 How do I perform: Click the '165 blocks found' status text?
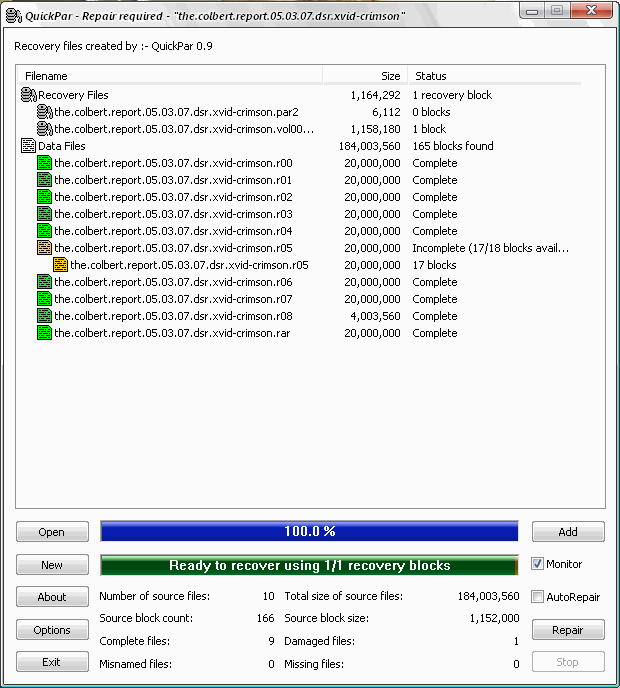pos(453,146)
